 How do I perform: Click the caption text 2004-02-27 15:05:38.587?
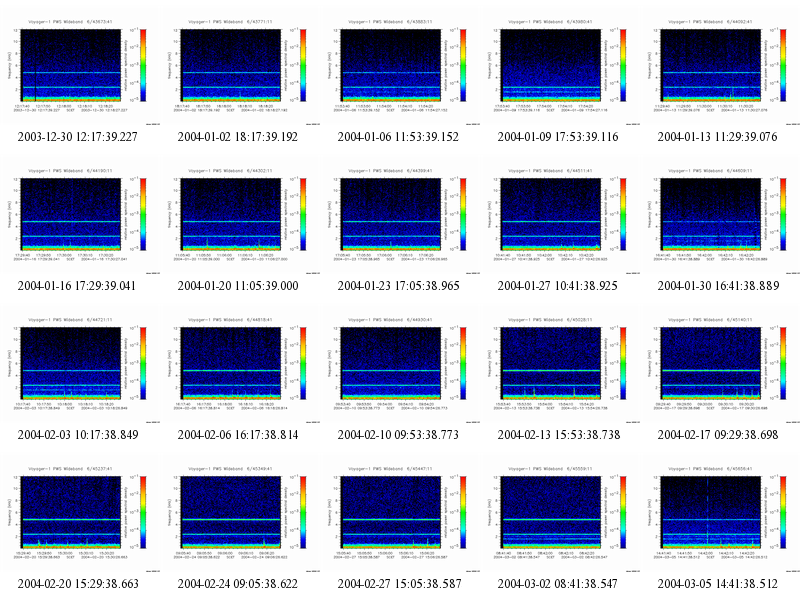(399, 584)
